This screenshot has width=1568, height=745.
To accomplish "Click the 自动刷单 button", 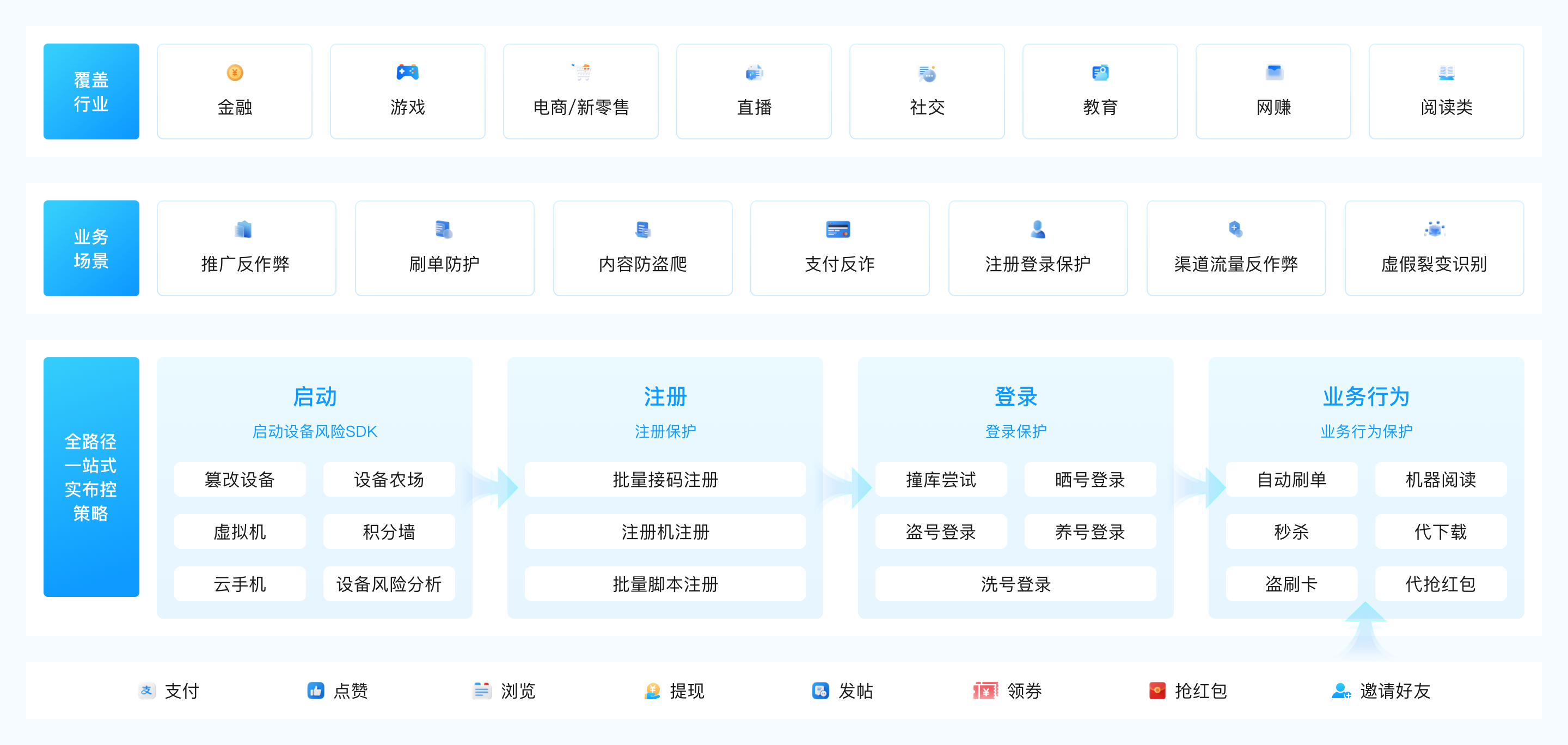I will (1291, 480).
